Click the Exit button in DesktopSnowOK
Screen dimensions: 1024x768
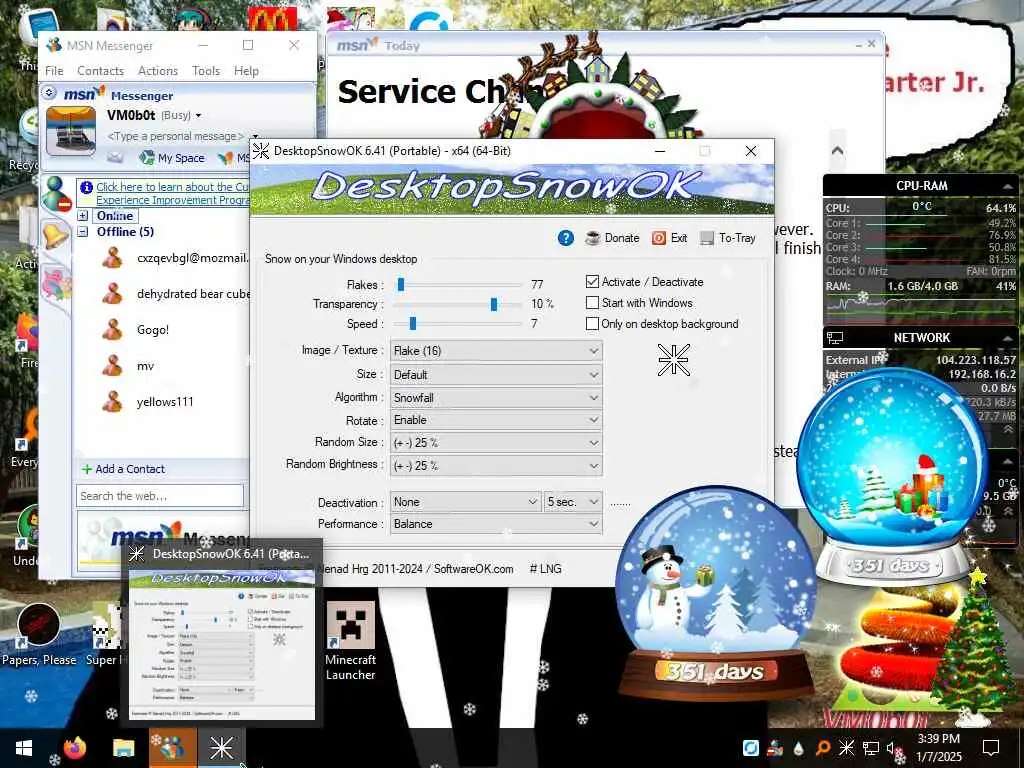tap(669, 238)
